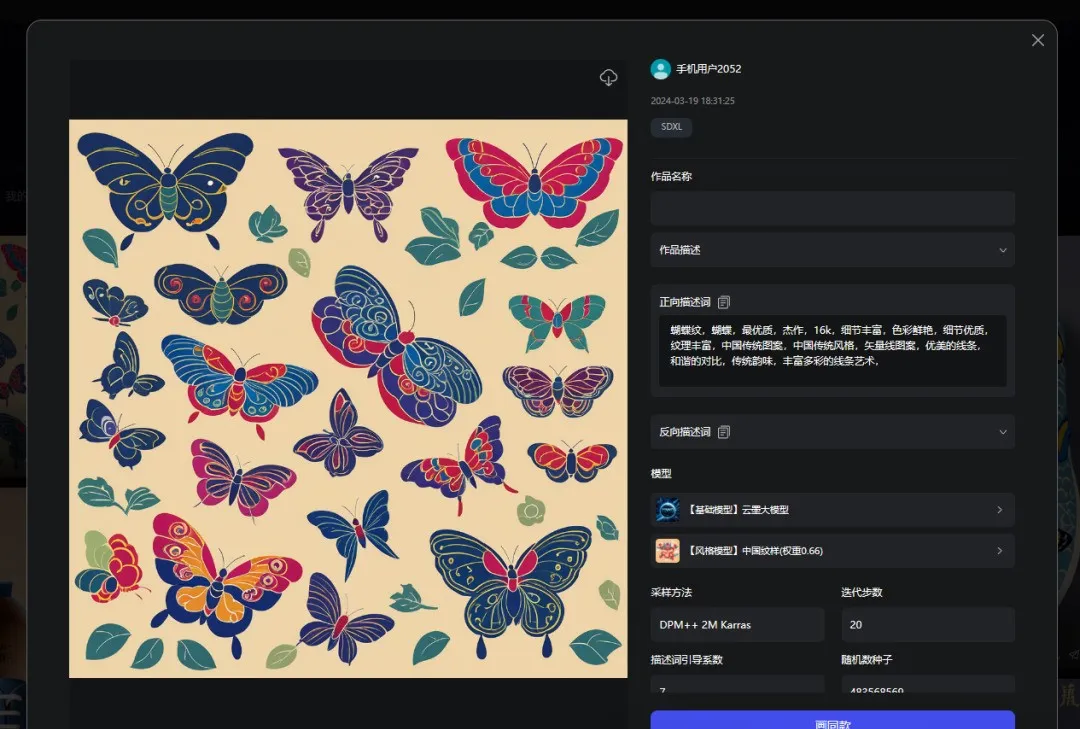Open 基础模型 details via right arrow
The width and height of the screenshot is (1080, 729).
999,510
